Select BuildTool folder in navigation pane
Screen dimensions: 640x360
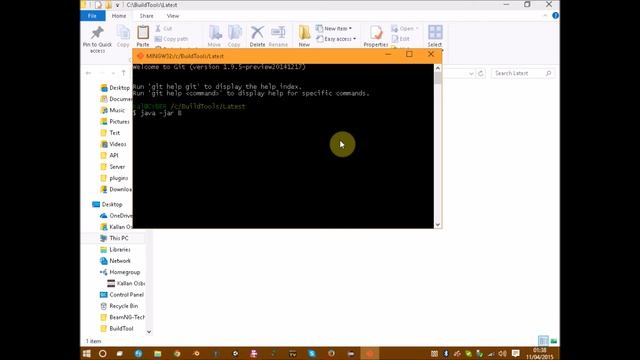coord(117,329)
